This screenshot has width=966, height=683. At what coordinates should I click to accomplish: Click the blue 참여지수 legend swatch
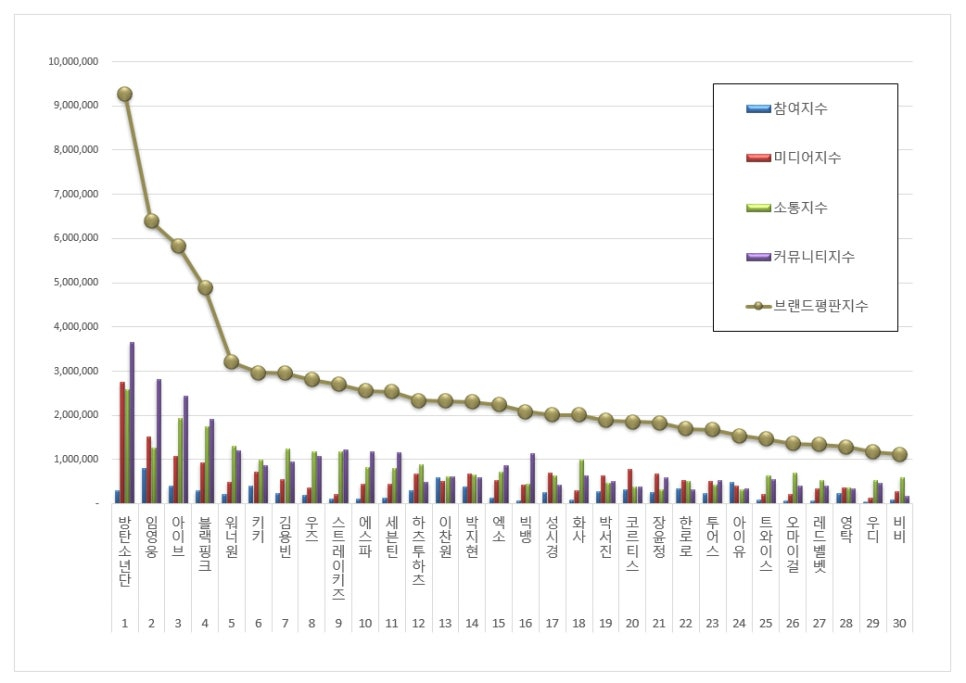(x=758, y=108)
